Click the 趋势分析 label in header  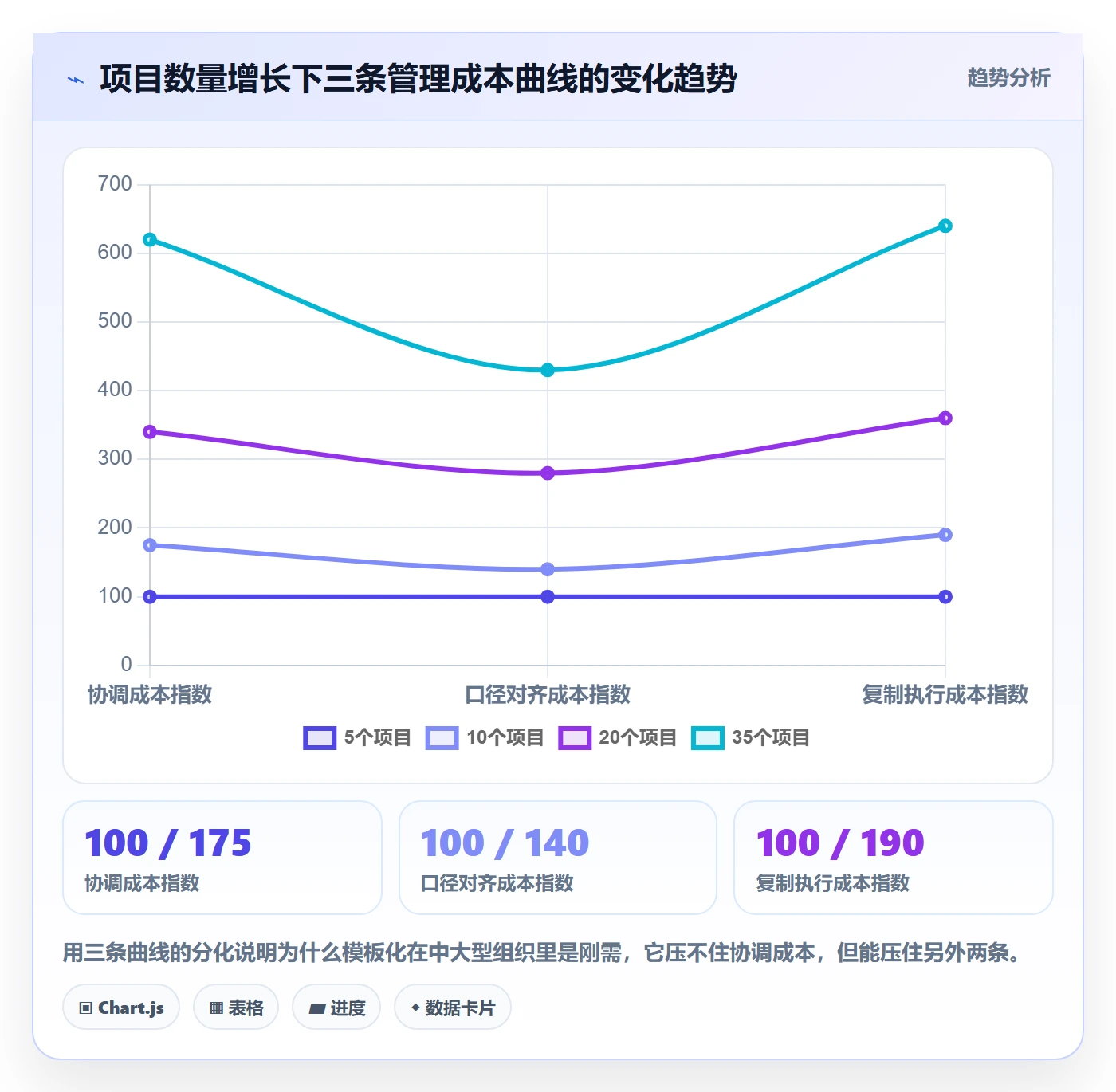click(x=1008, y=77)
